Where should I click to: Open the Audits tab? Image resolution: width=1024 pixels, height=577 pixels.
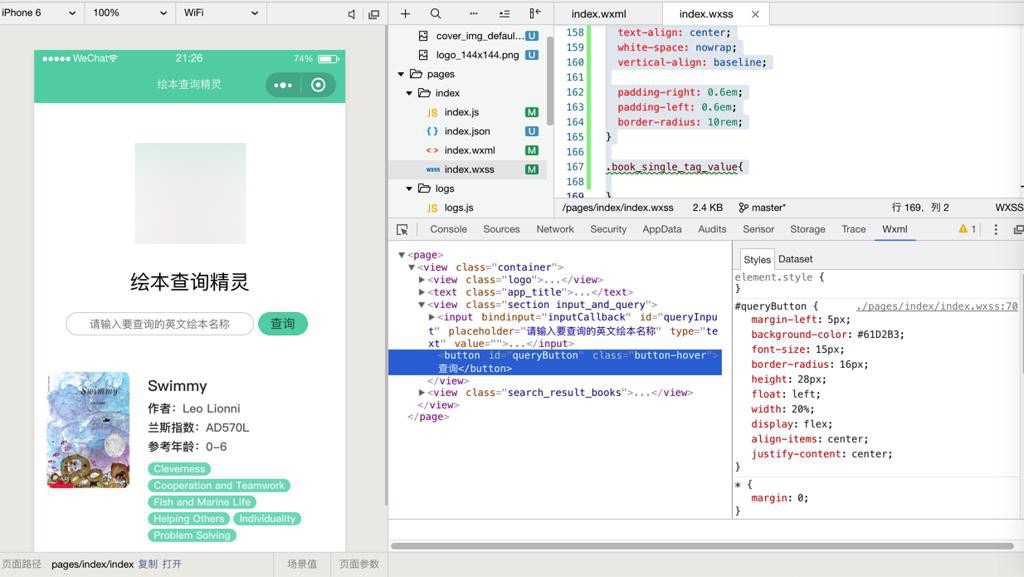[x=712, y=229]
